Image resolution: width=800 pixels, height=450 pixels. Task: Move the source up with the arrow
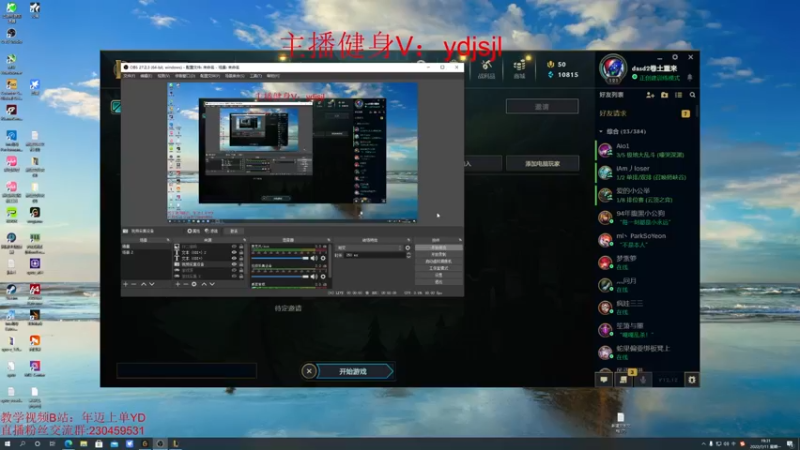coord(204,284)
